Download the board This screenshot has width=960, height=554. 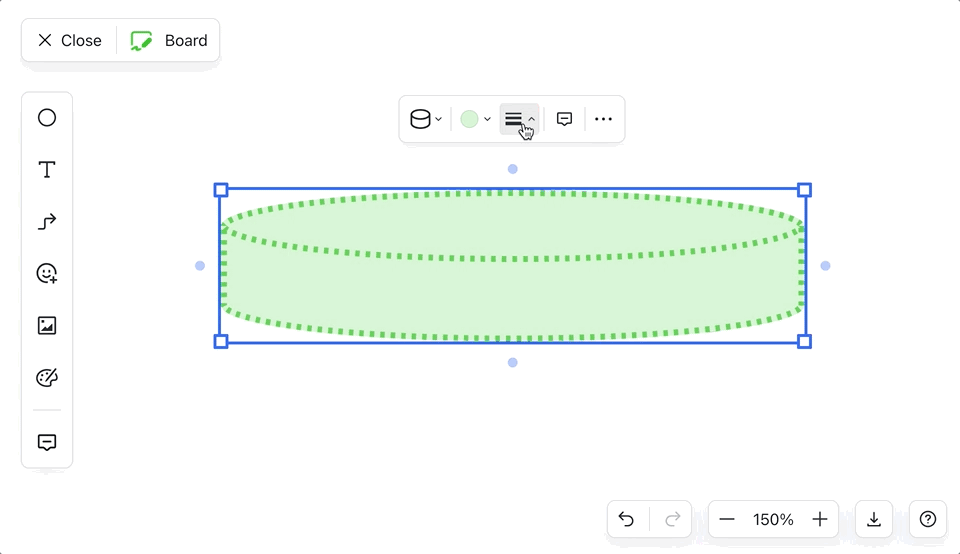coord(874,519)
